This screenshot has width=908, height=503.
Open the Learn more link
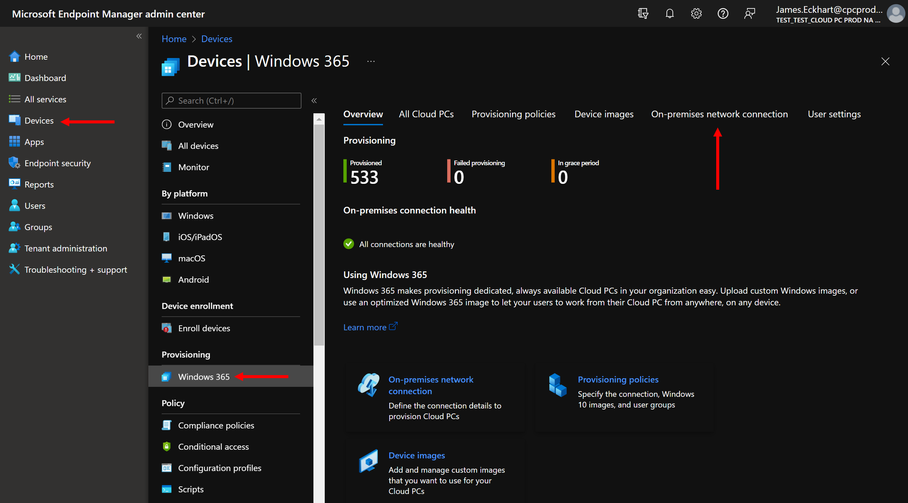(x=370, y=327)
